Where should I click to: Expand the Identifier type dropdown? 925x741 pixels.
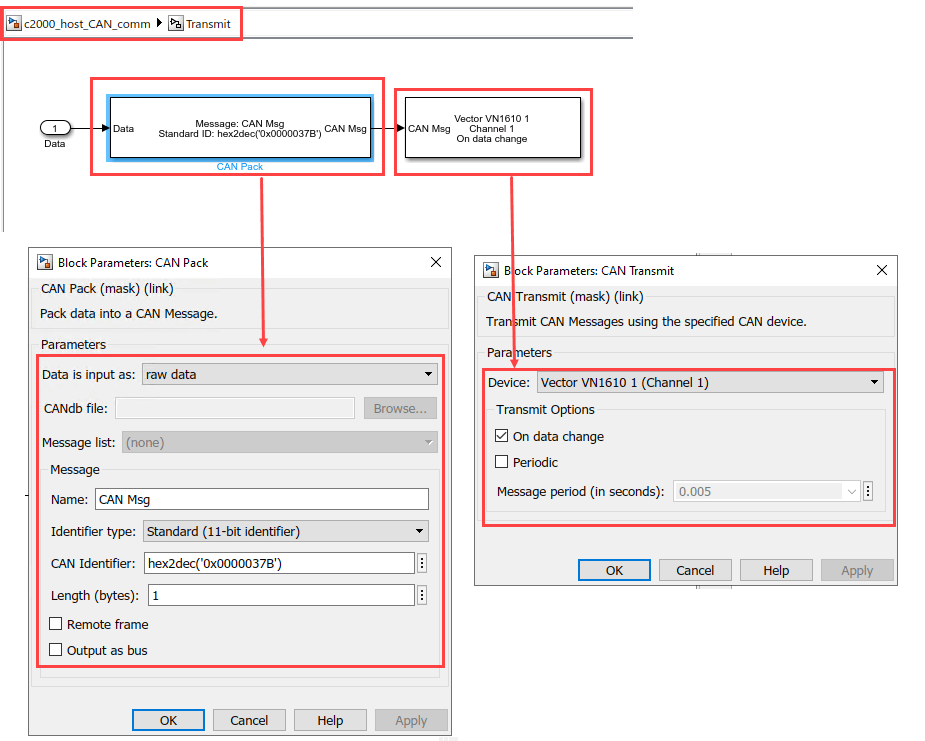[286, 531]
